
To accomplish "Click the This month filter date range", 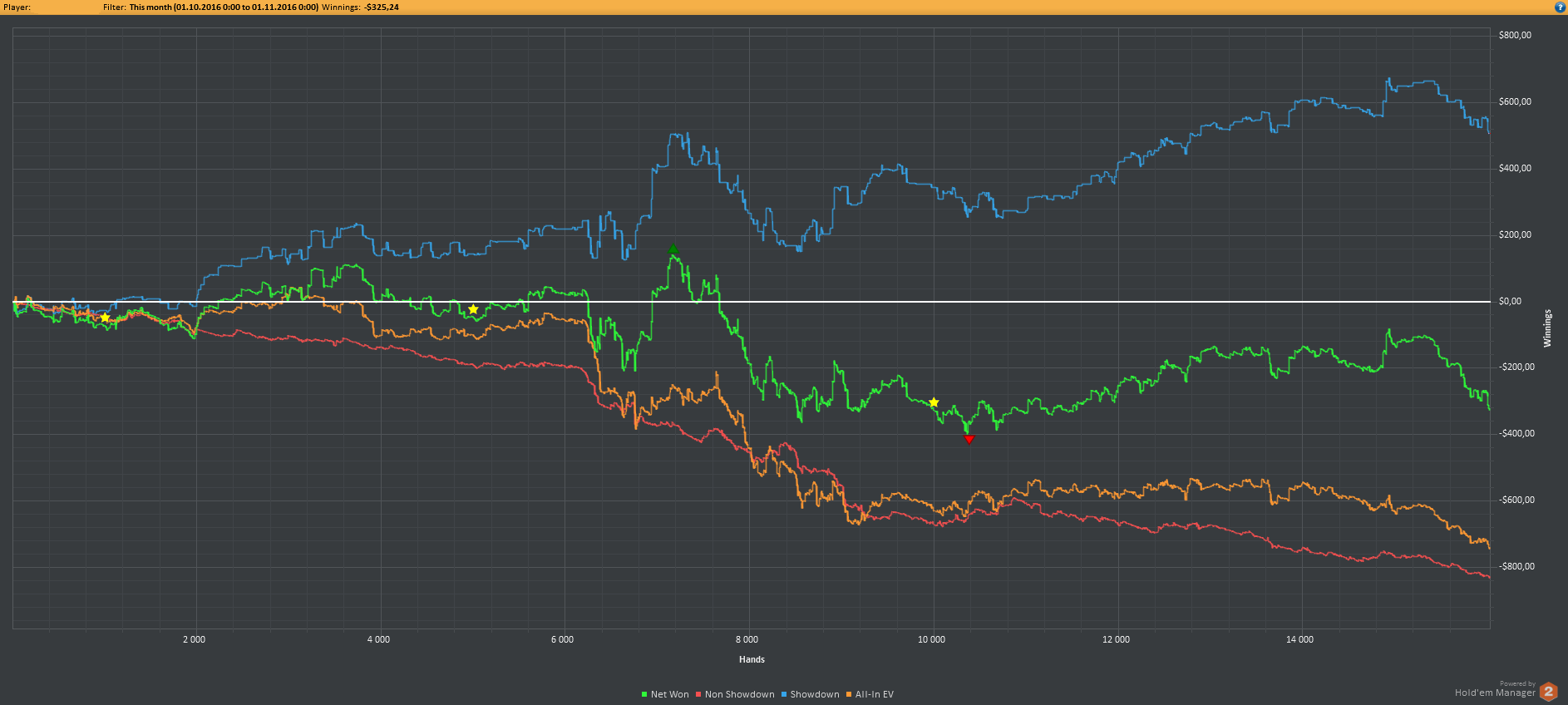I will (x=224, y=7).
